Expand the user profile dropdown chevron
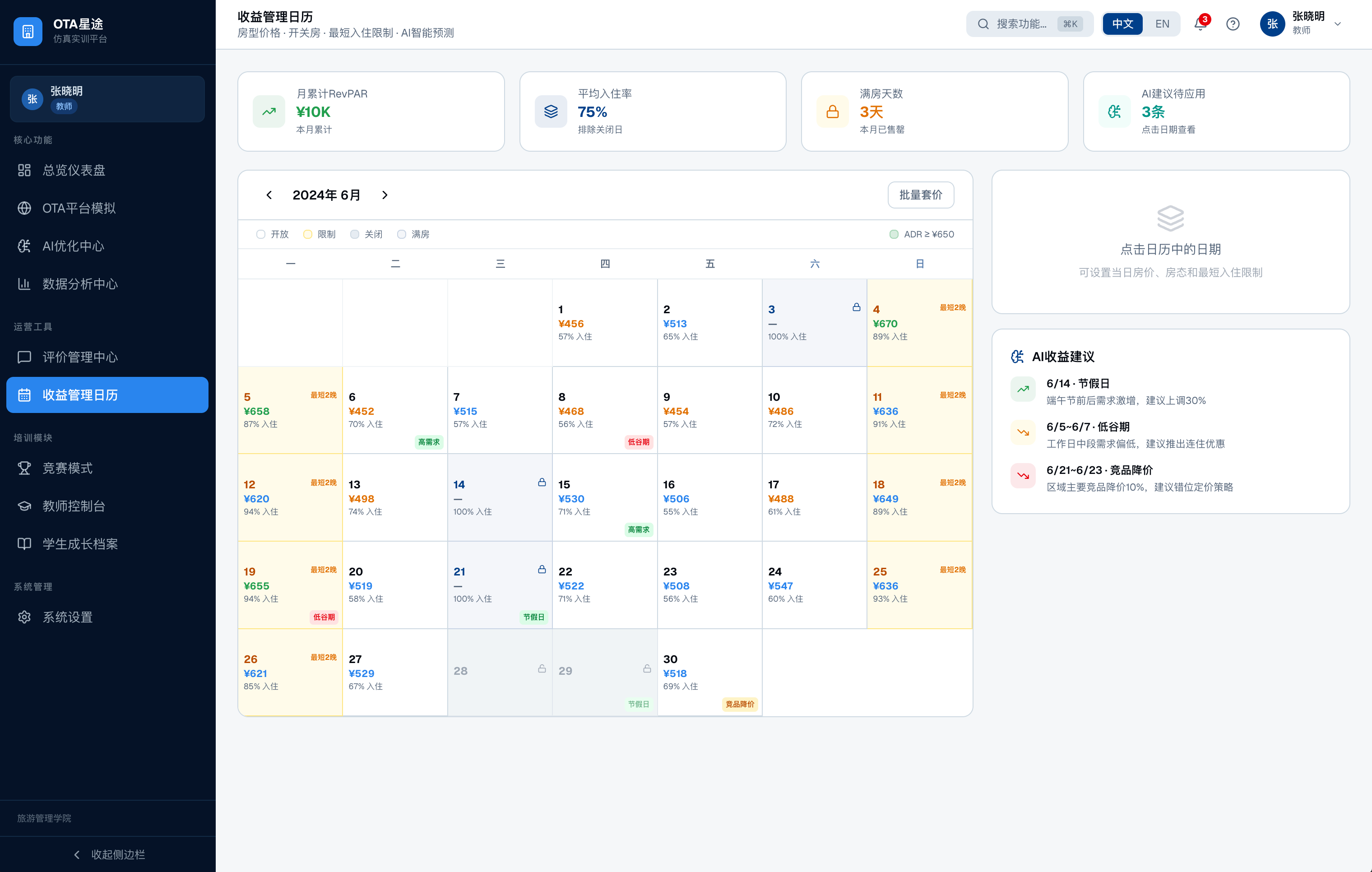1372x872 pixels. pos(1338,24)
